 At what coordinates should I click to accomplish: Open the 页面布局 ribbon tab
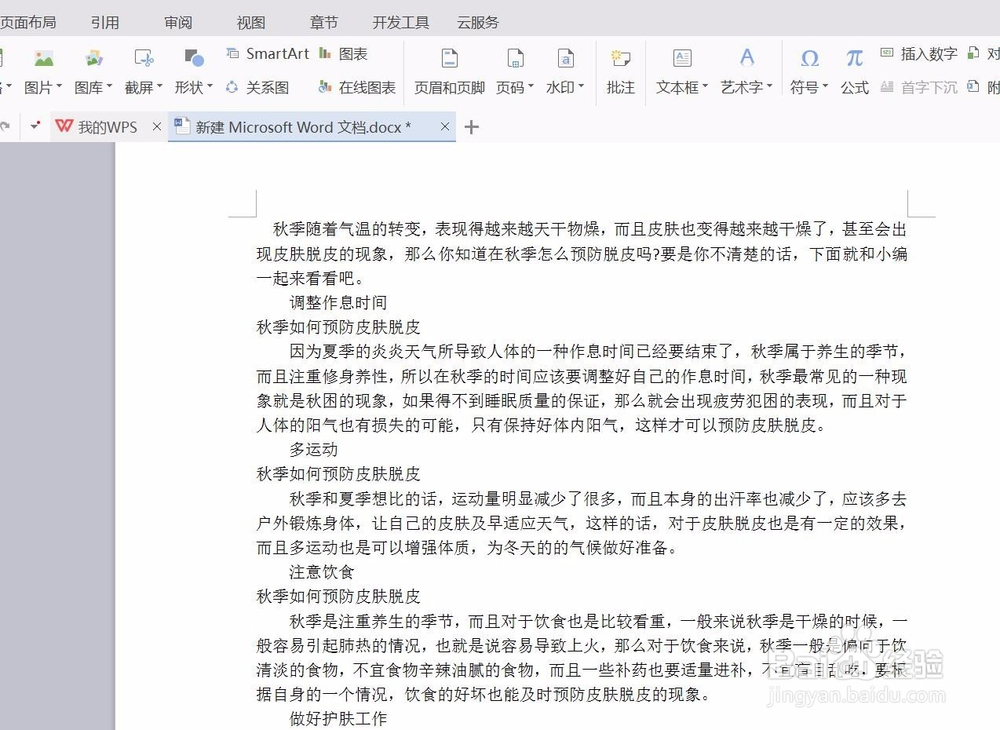coord(27,22)
